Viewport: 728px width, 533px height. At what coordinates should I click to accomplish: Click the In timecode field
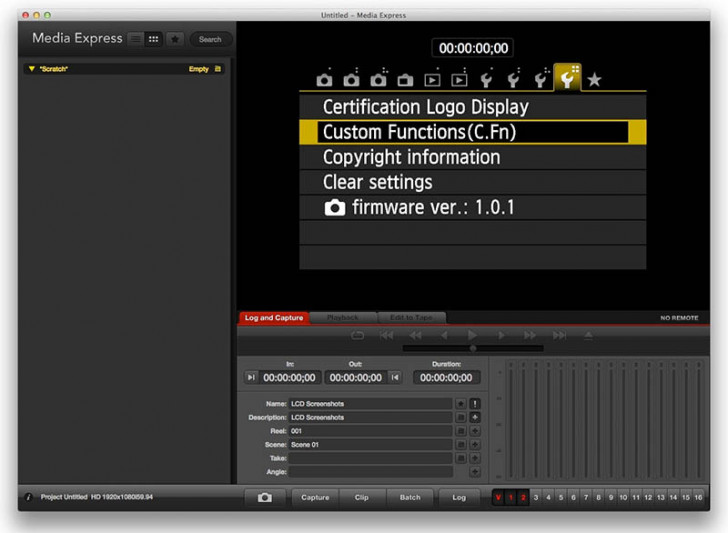click(289, 377)
